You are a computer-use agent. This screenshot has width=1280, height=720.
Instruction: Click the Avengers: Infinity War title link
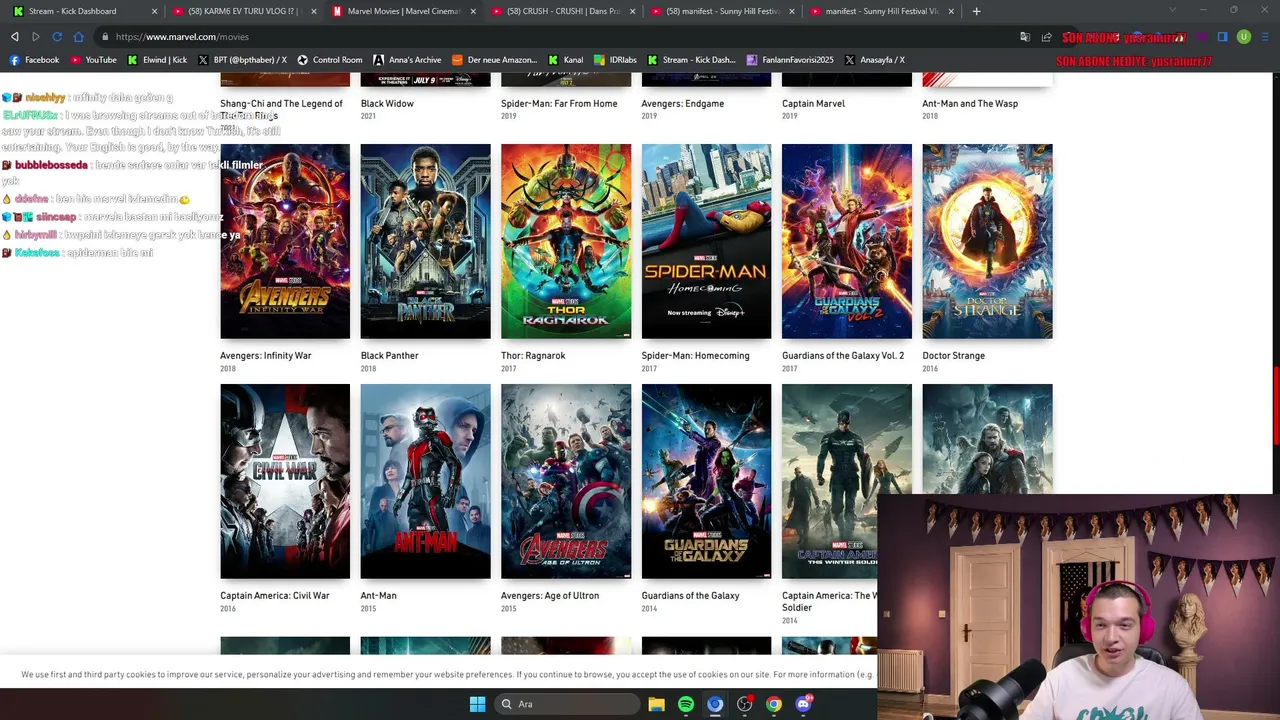pos(266,356)
